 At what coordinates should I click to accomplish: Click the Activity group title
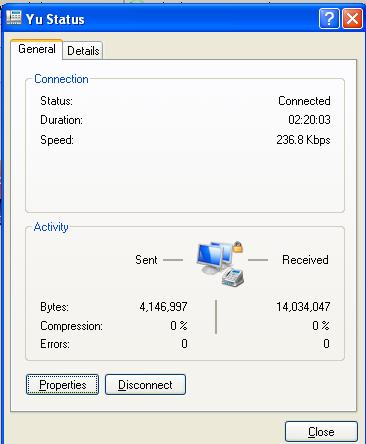tap(51, 227)
